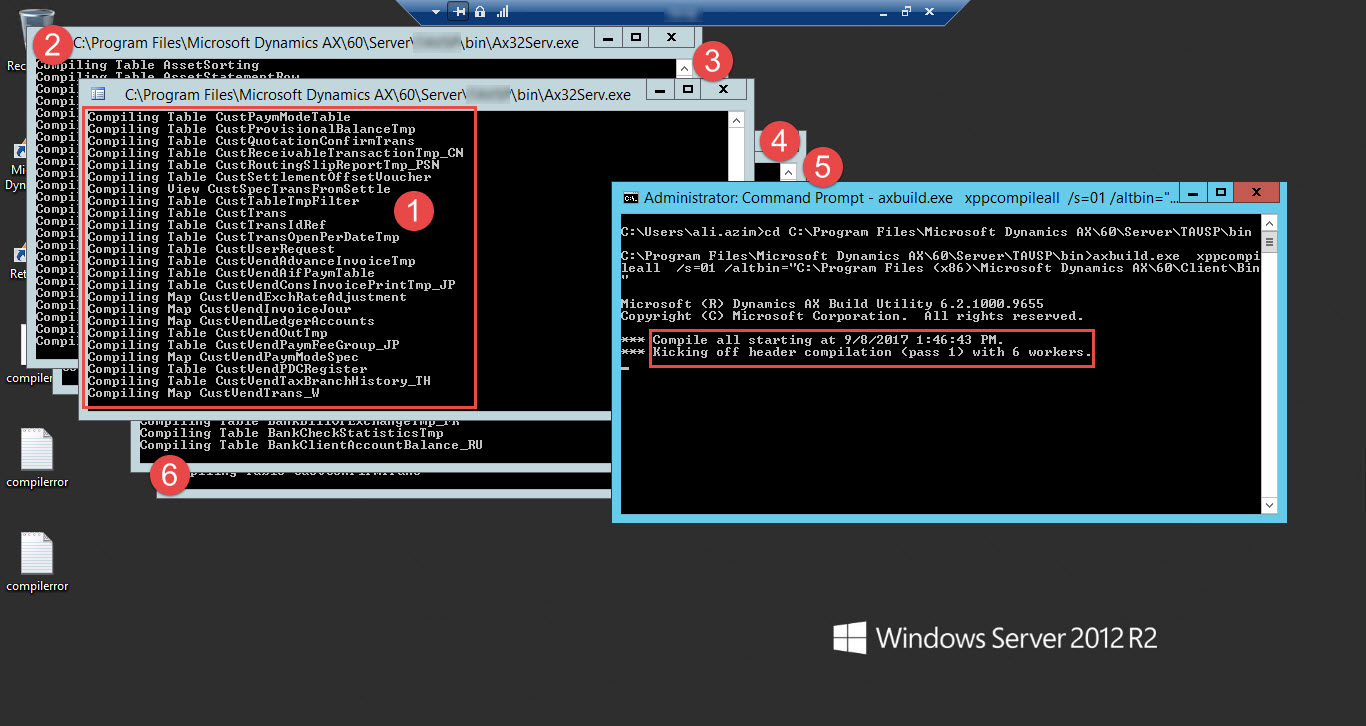Click the 'C:\Users\ali.azim>cd' command line

pyautogui.click(x=935, y=232)
